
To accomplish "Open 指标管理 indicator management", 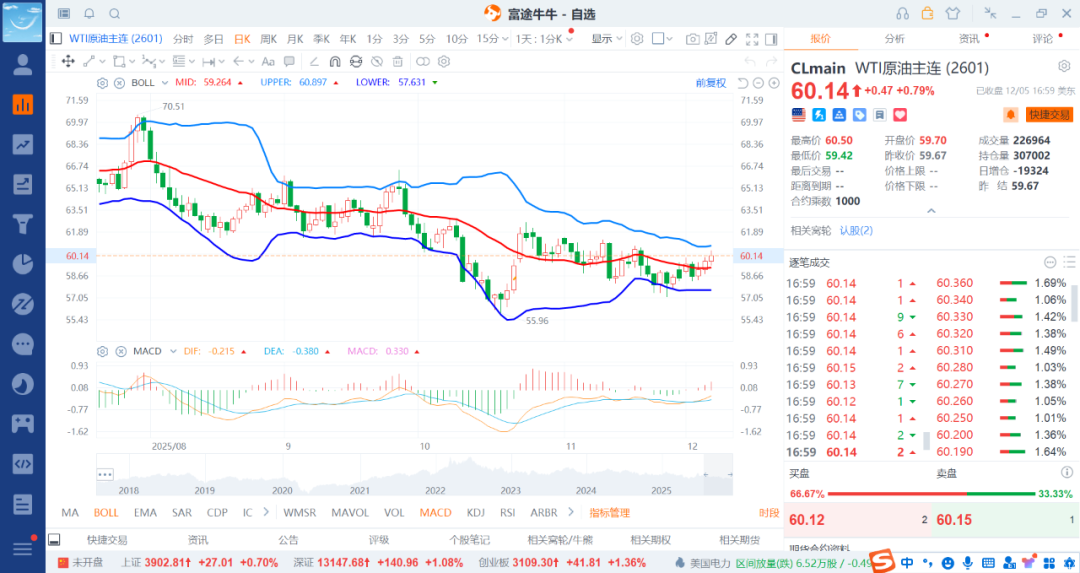I will (609, 513).
